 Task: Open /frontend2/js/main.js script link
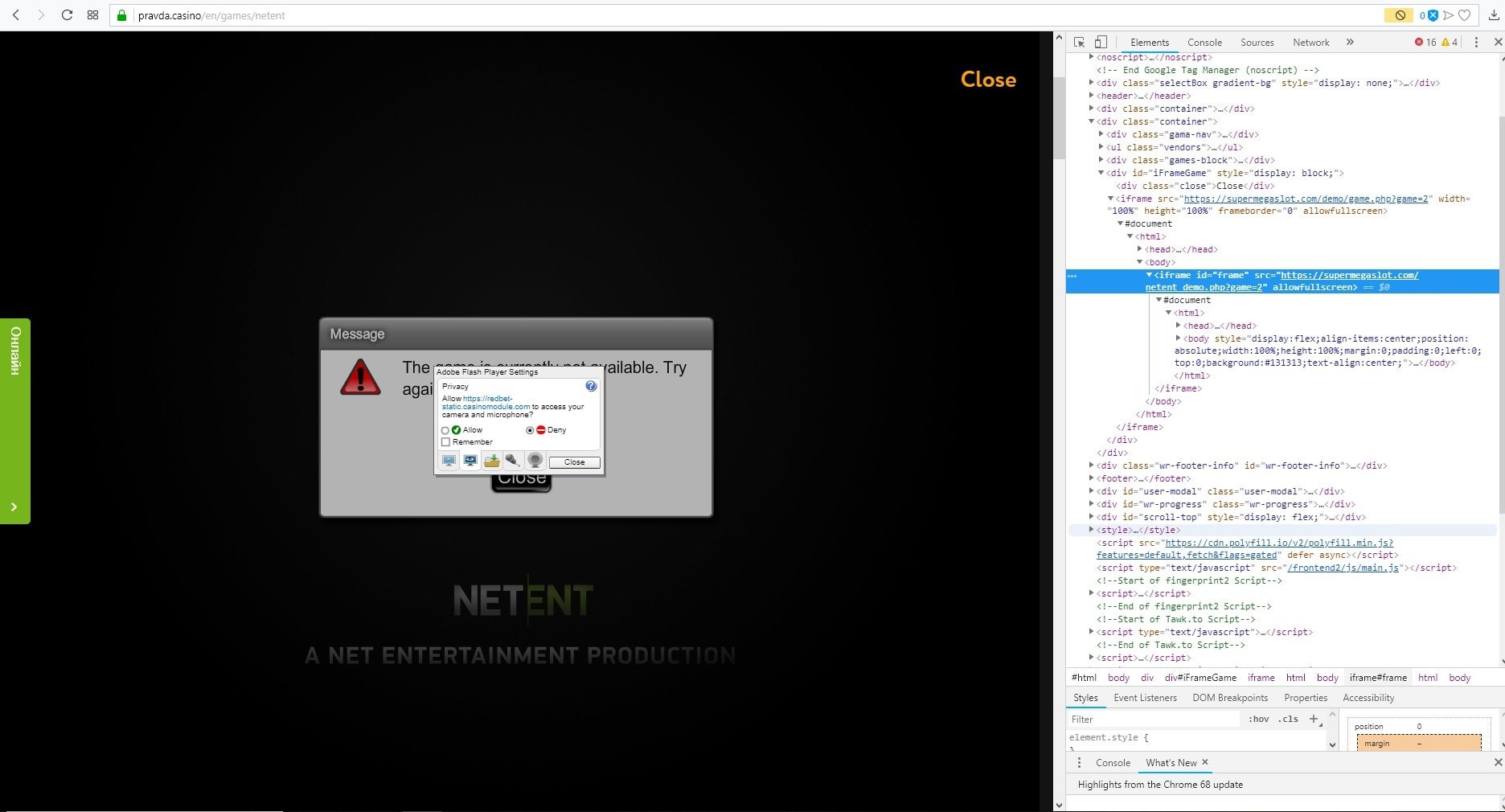pos(1343,568)
